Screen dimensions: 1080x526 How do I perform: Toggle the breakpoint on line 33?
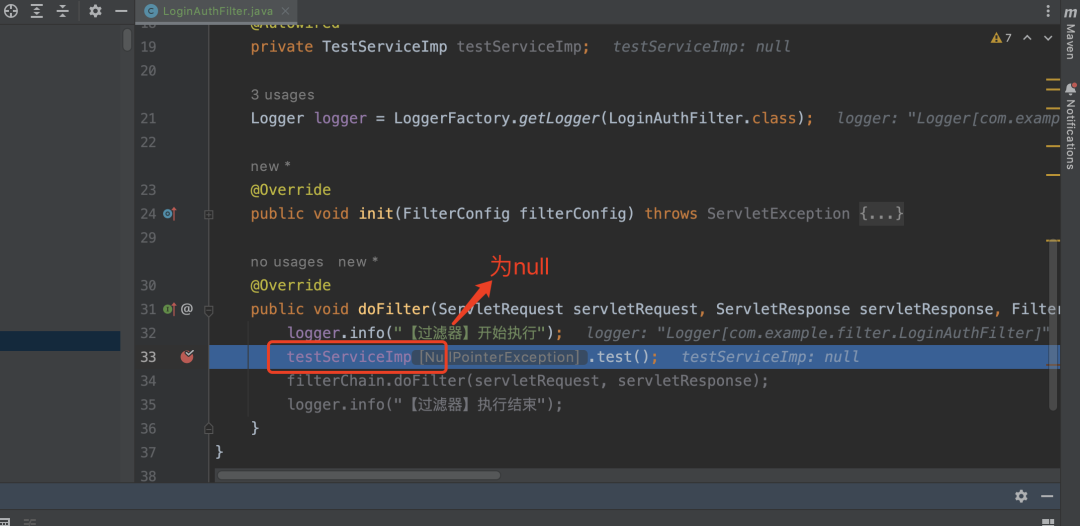[x=187, y=356]
